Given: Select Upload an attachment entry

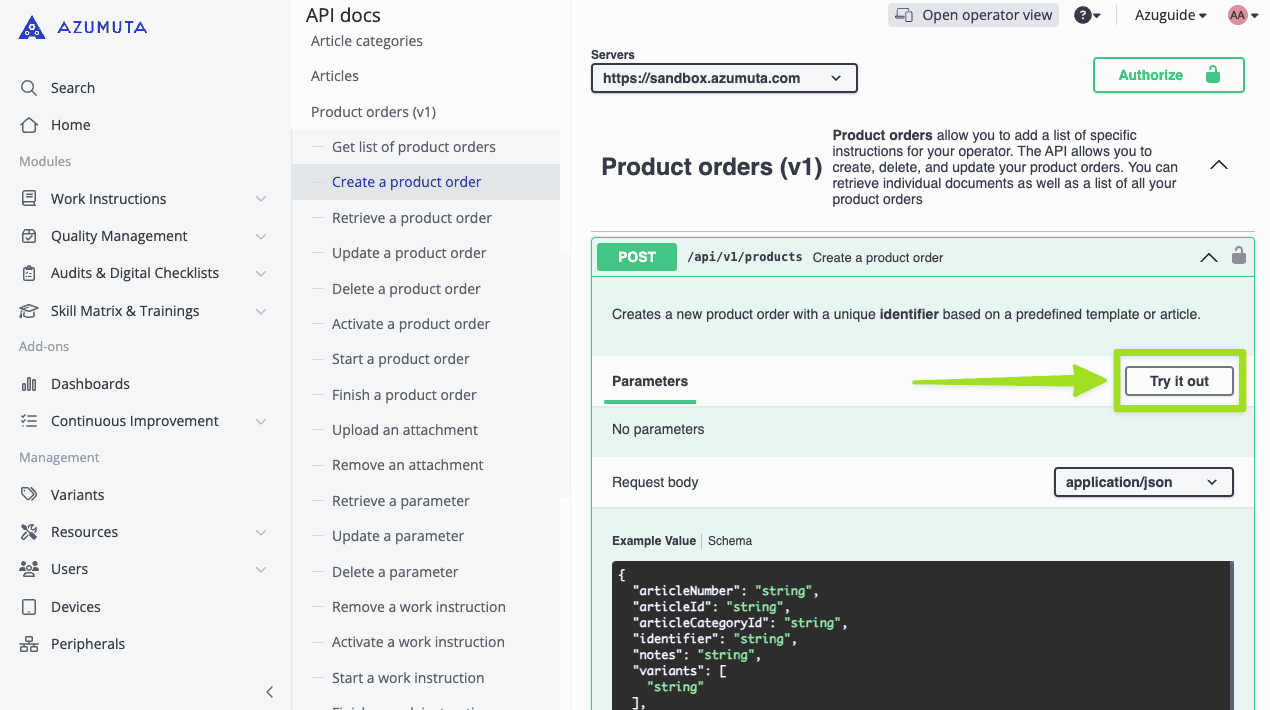Looking at the screenshot, I should pyautogui.click(x=405, y=430).
